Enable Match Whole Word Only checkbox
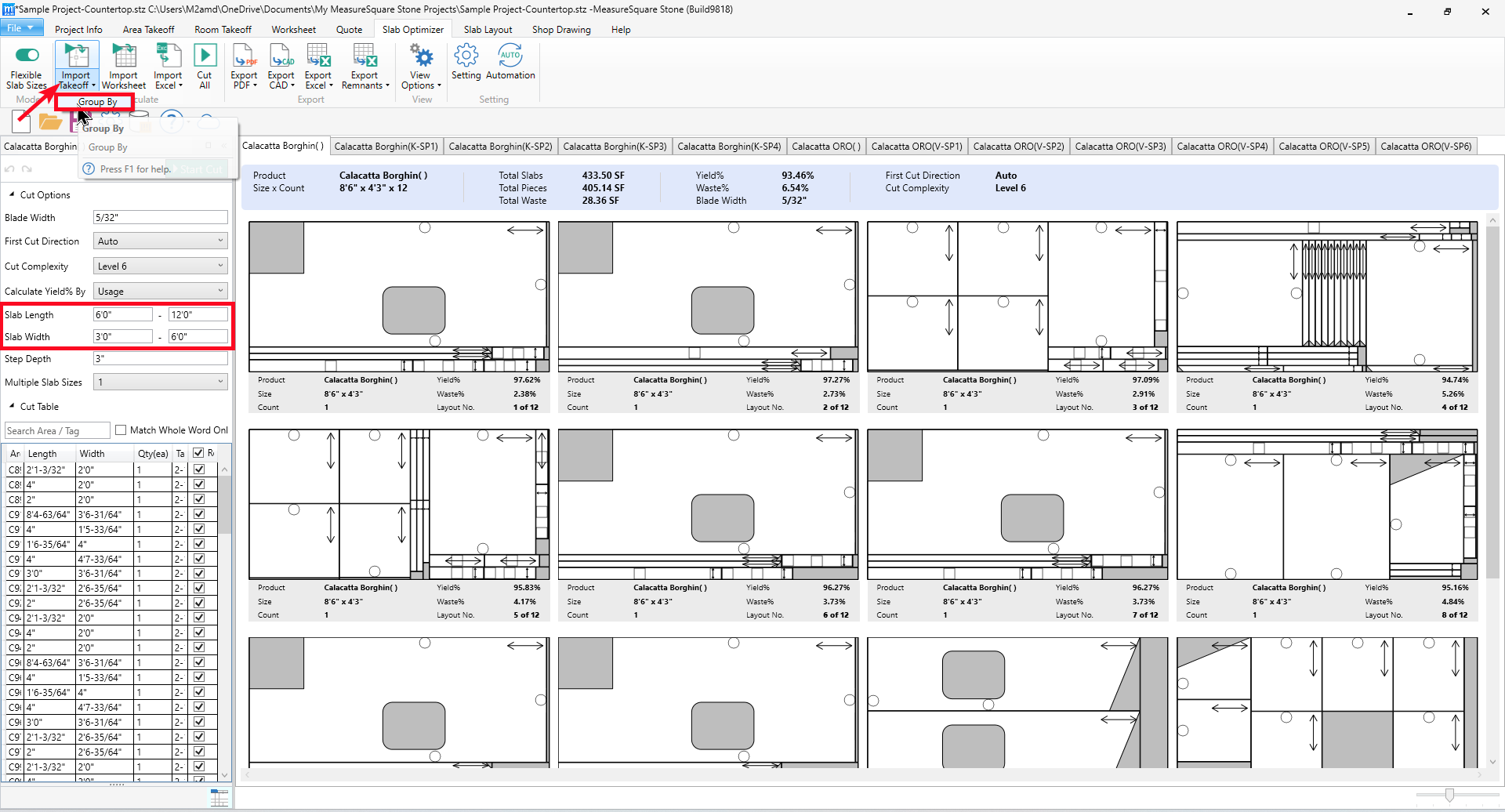The image size is (1505, 812). tap(121, 430)
